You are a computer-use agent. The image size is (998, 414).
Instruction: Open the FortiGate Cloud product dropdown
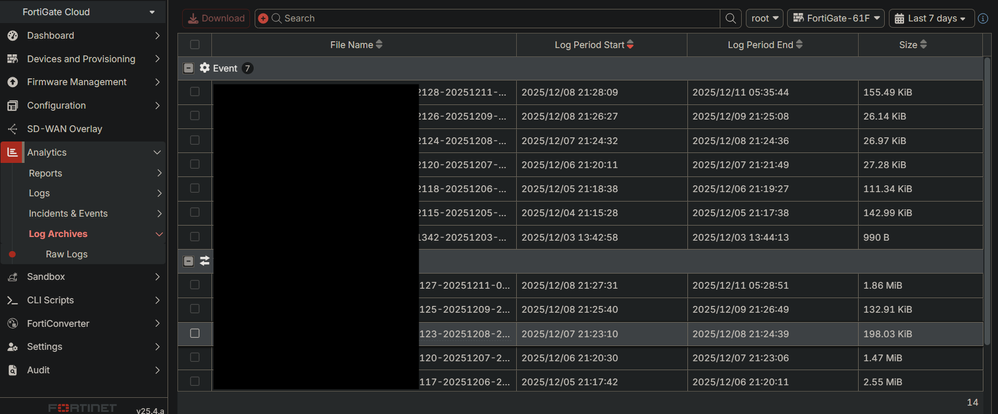(x=83, y=12)
